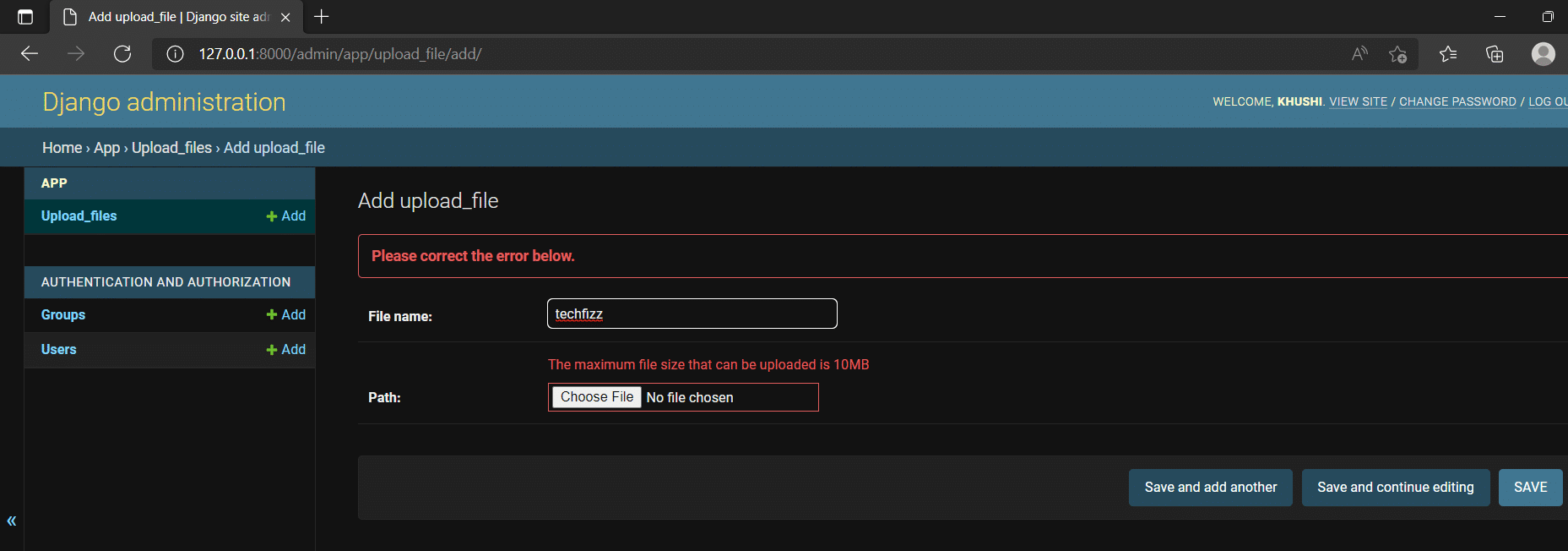Click the Add link next to Upload_files

pos(286,216)
